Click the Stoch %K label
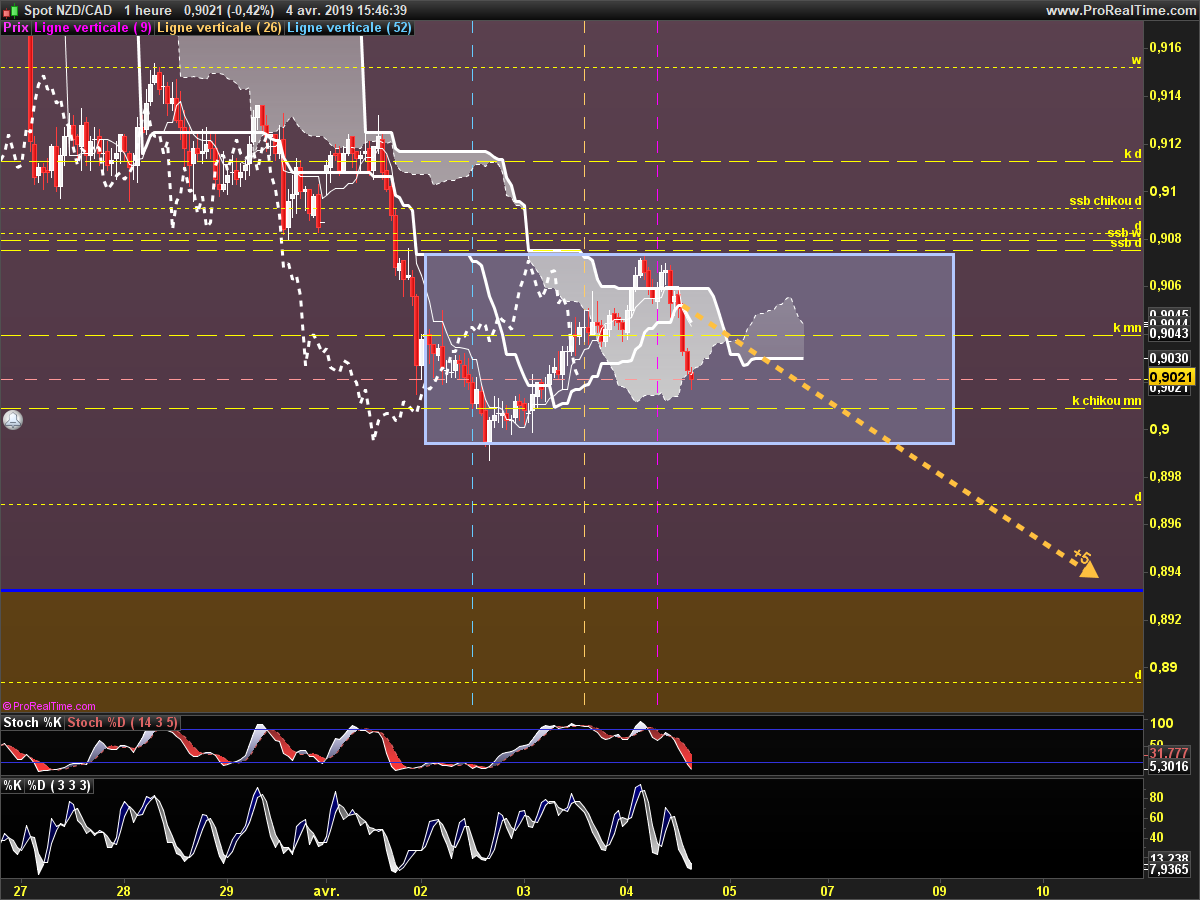 [34, 722]
